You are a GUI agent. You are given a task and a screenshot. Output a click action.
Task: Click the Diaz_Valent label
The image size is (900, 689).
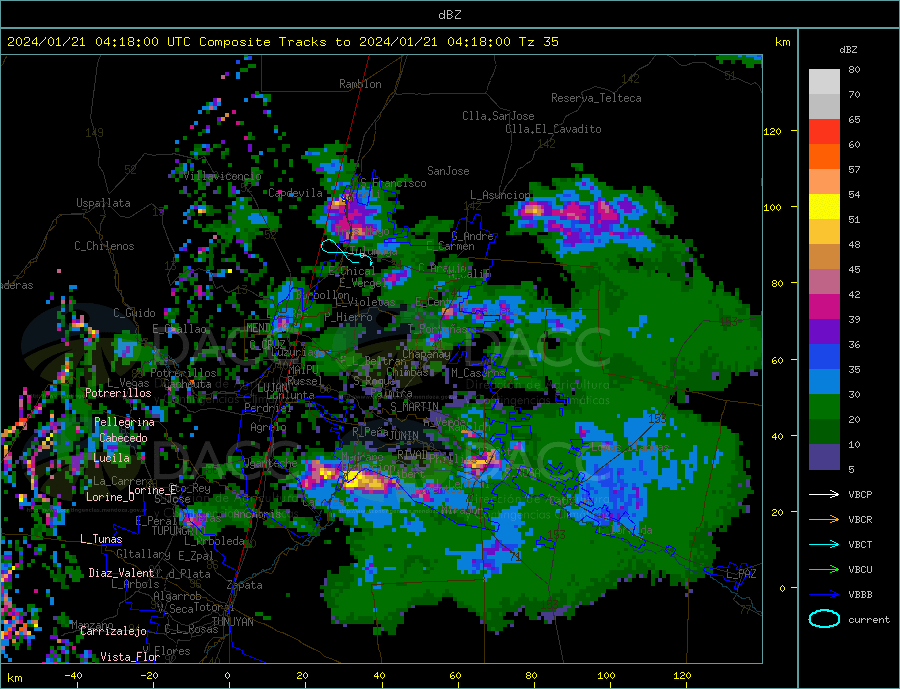tap(121, 573)
